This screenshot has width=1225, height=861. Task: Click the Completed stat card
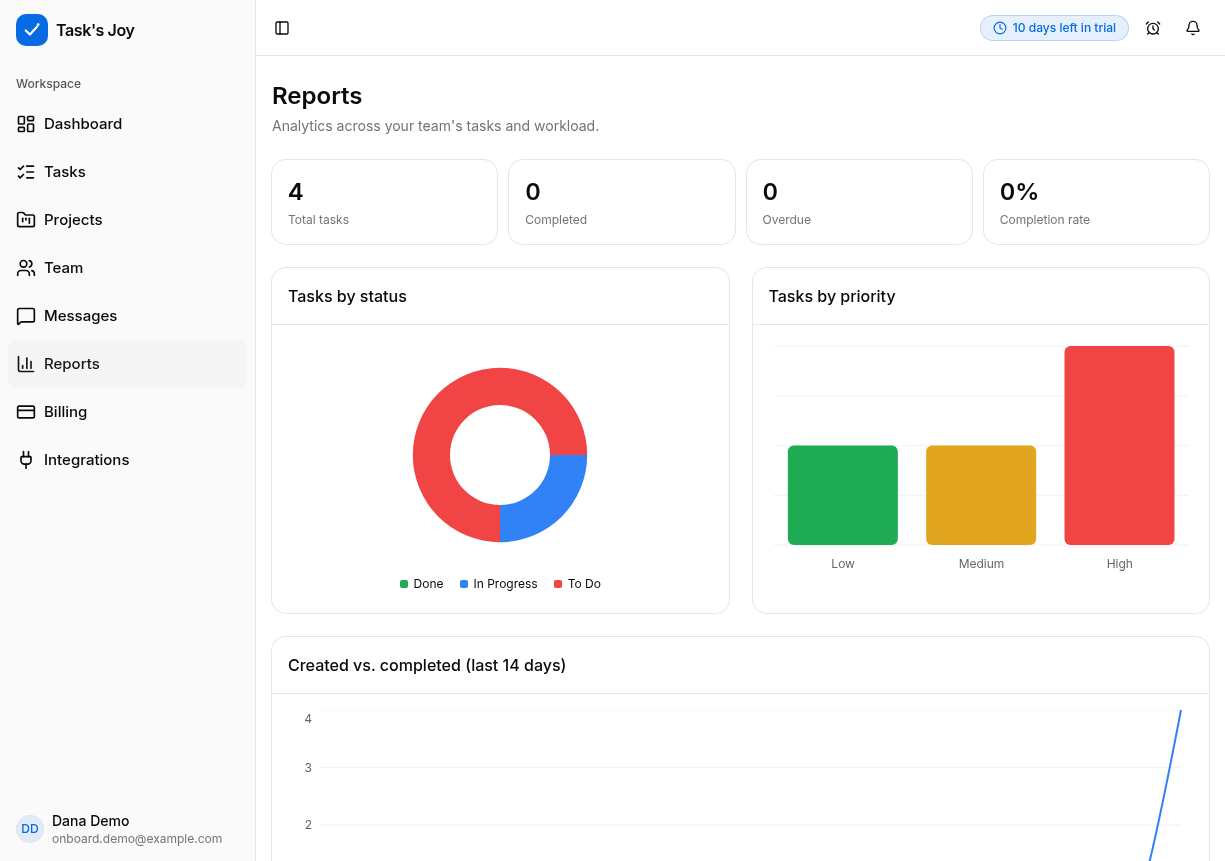(622, 202)
